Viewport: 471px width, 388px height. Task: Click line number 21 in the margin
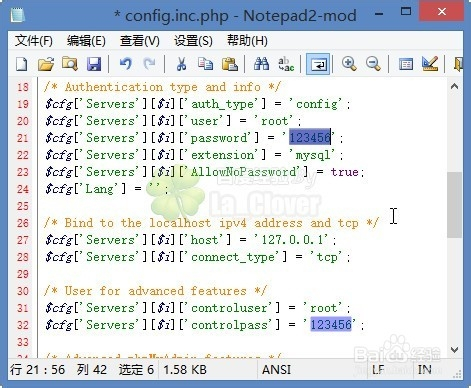pyautogui.click(x=22, y=138)
